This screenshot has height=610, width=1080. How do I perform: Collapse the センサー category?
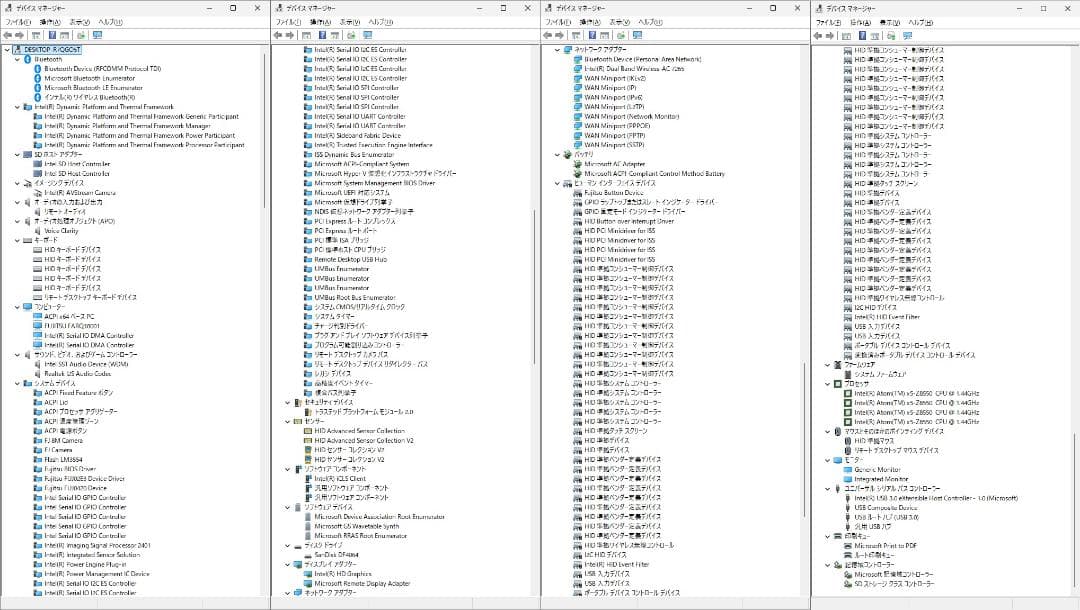[x=288, y=421]
